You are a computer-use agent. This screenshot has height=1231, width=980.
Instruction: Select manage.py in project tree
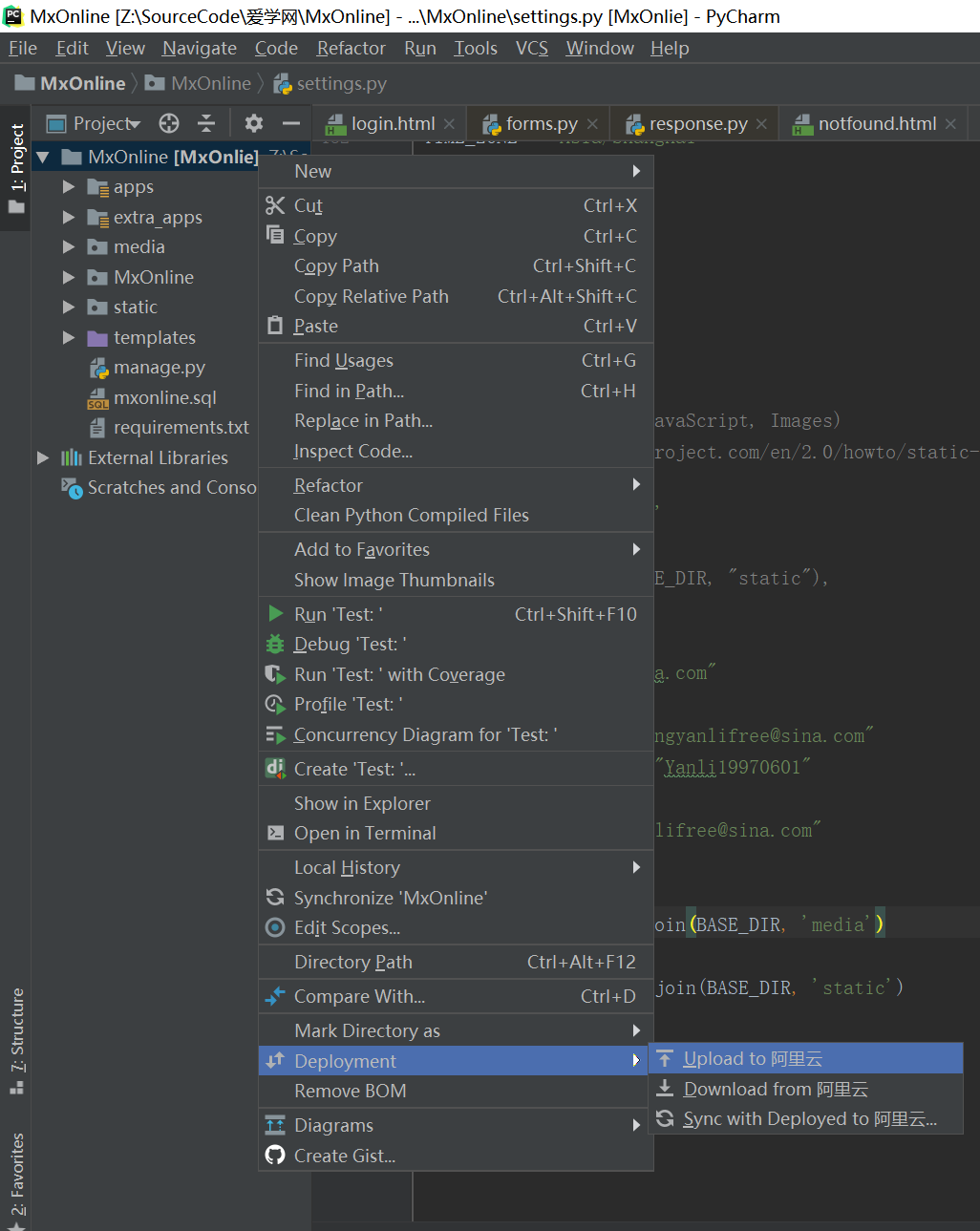click(x=159, y=367)
